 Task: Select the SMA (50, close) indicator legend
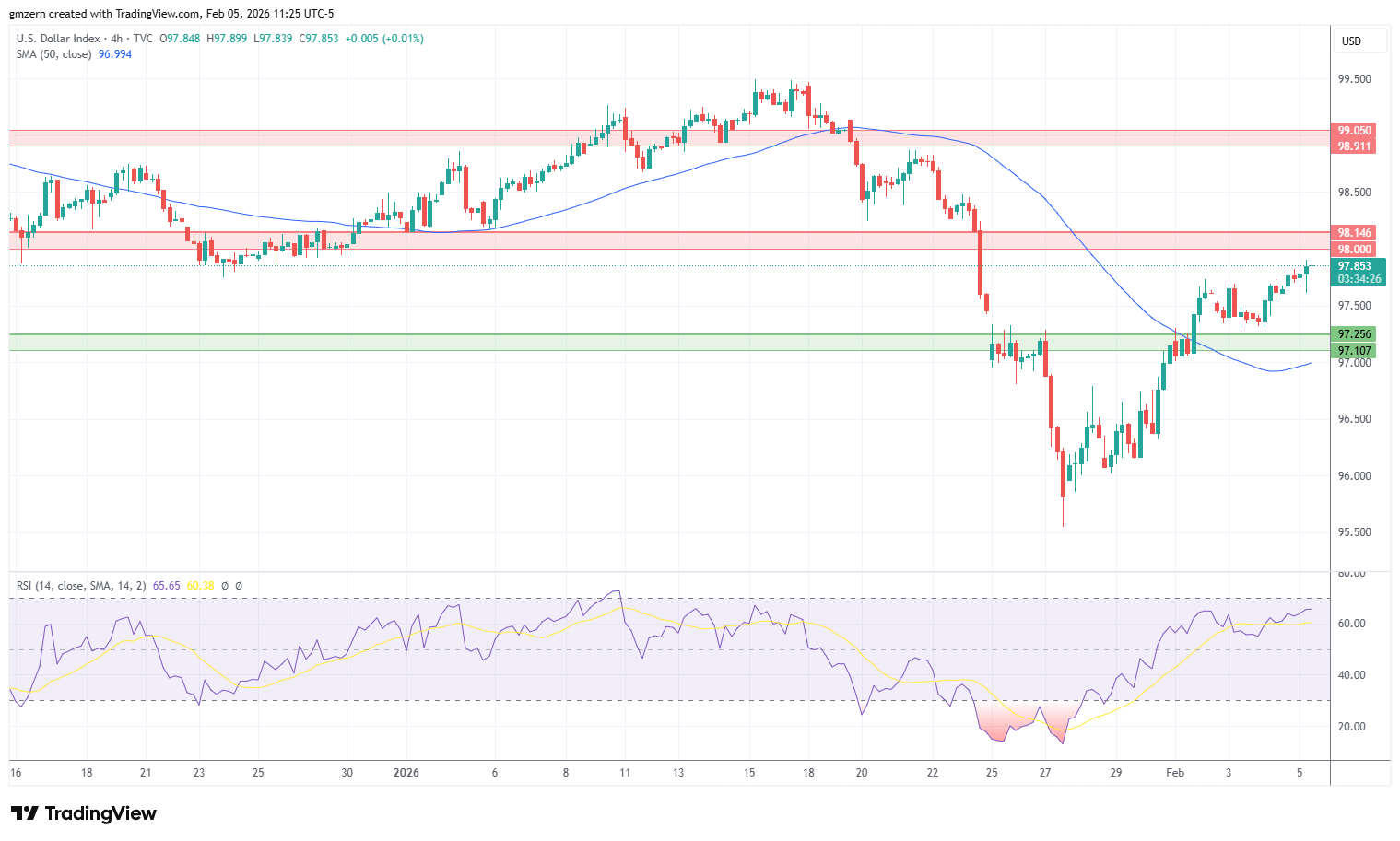point(53,54)
